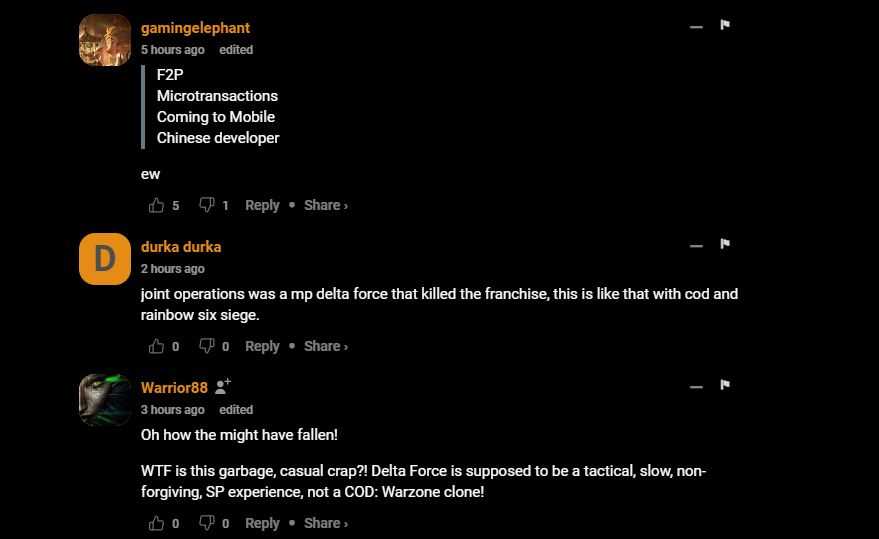Viewport: 879px width, 539px height.
Task: Downvote gamingelephant's comment
Action: click(x=207, y=205)
